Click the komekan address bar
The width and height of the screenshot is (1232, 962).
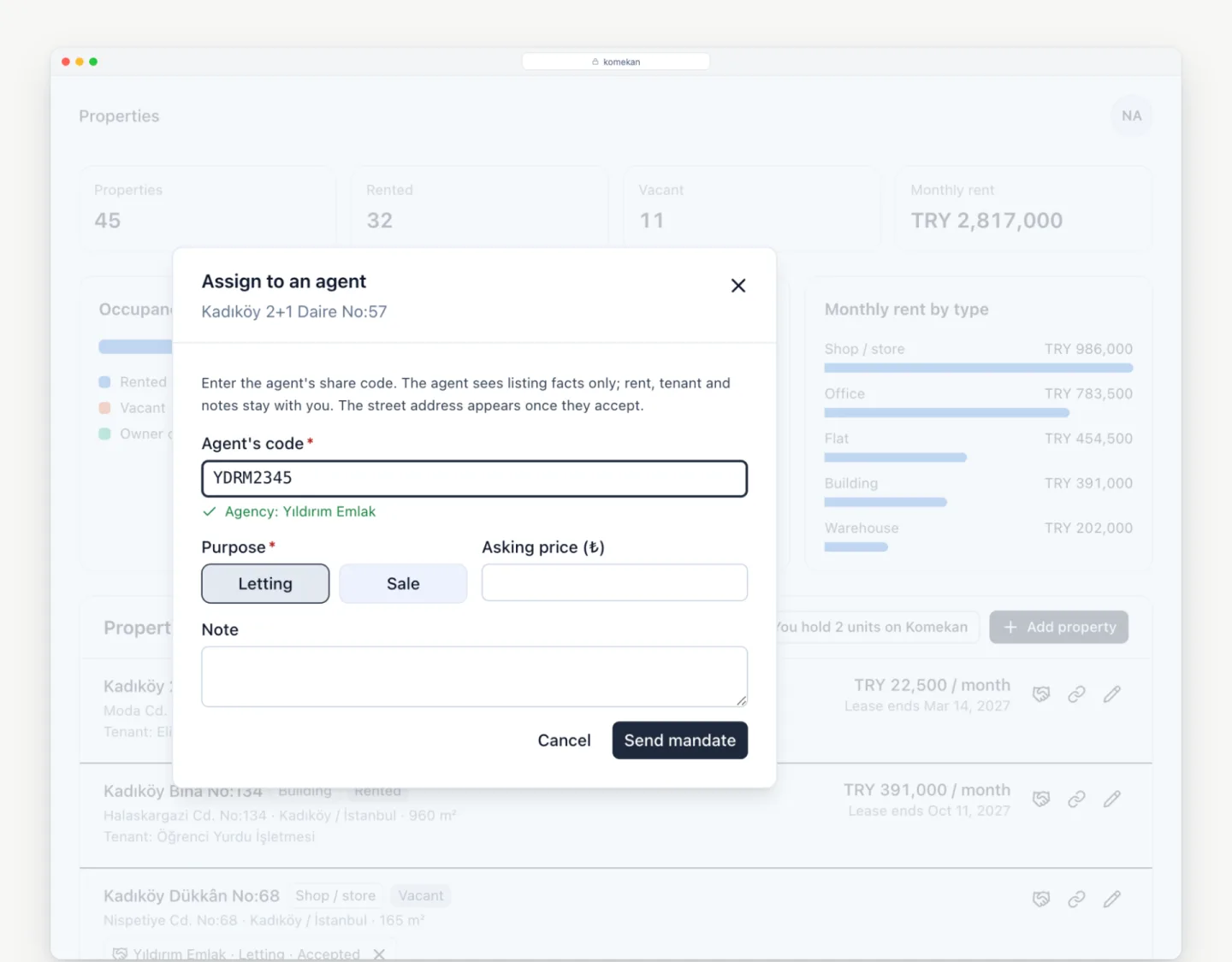click(x=616, y=62)
